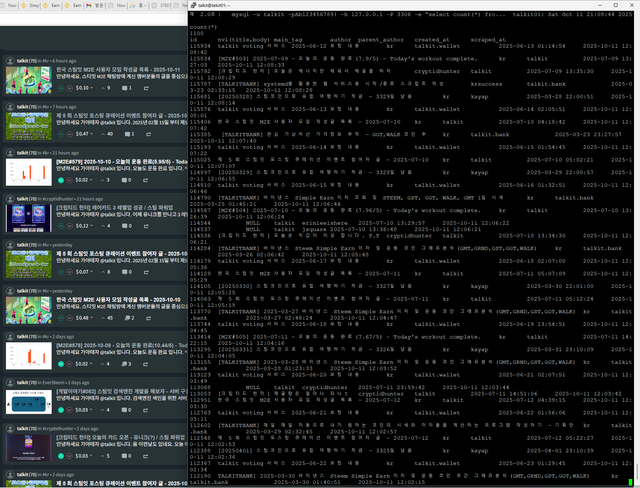Image resolution: width=640 pixels, height=488 pixels.
Task: Resteem the post showing $0.12 payout
Action: (146, 226)
